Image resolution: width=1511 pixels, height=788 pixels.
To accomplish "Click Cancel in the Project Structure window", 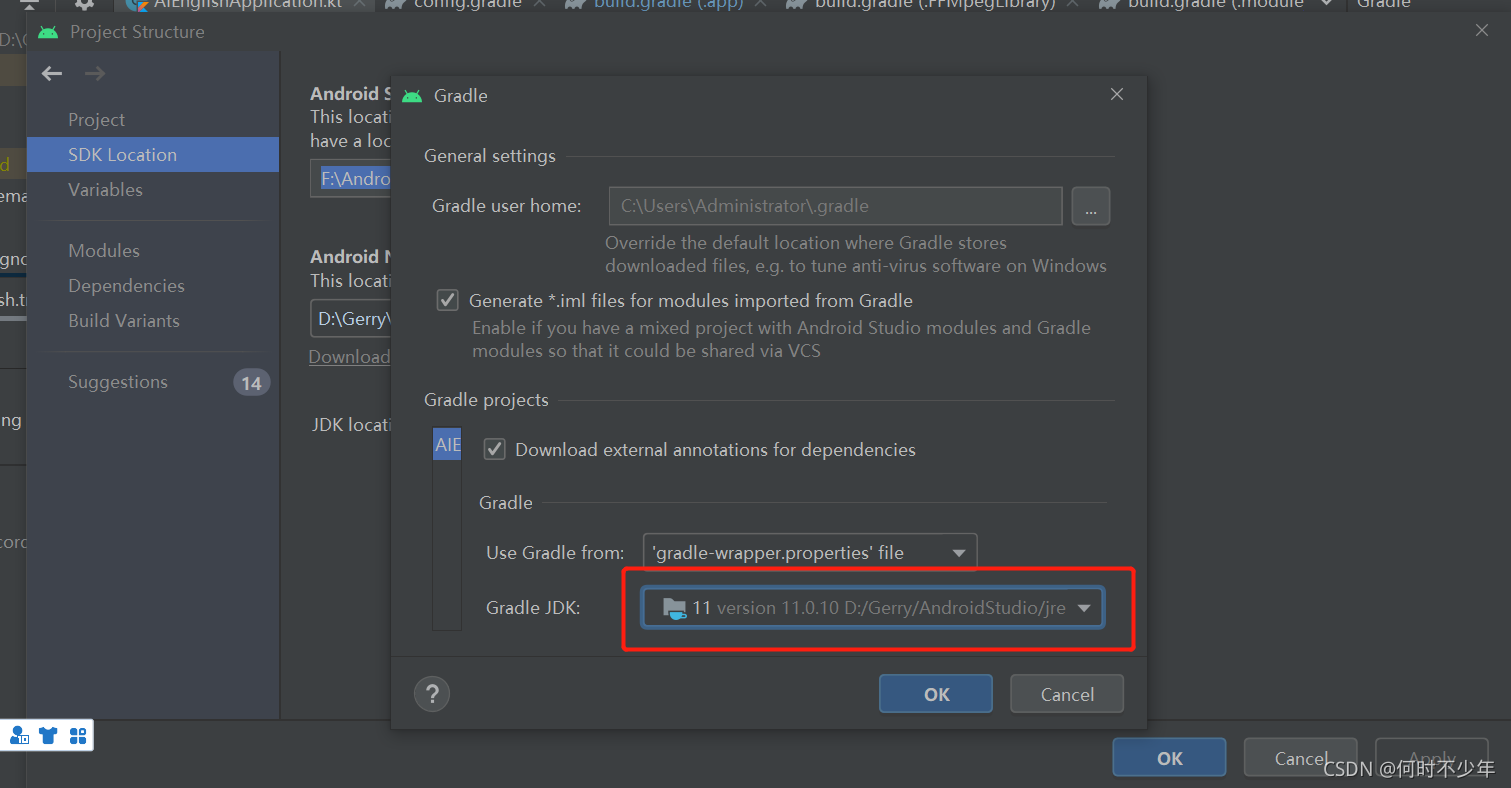I will pos(1300,758).
